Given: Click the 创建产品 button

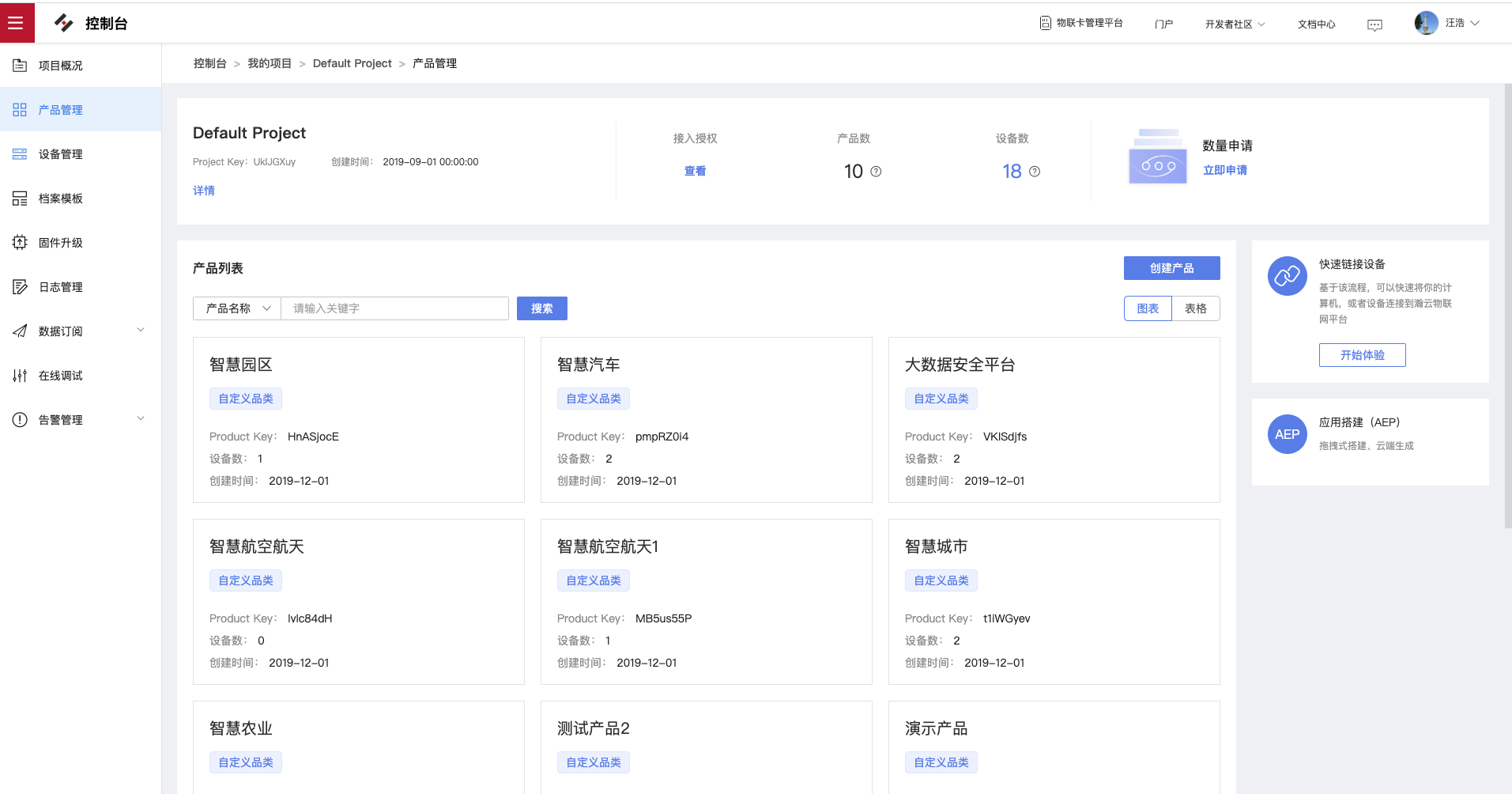Looking at the screenshot, I should 1172,268.
